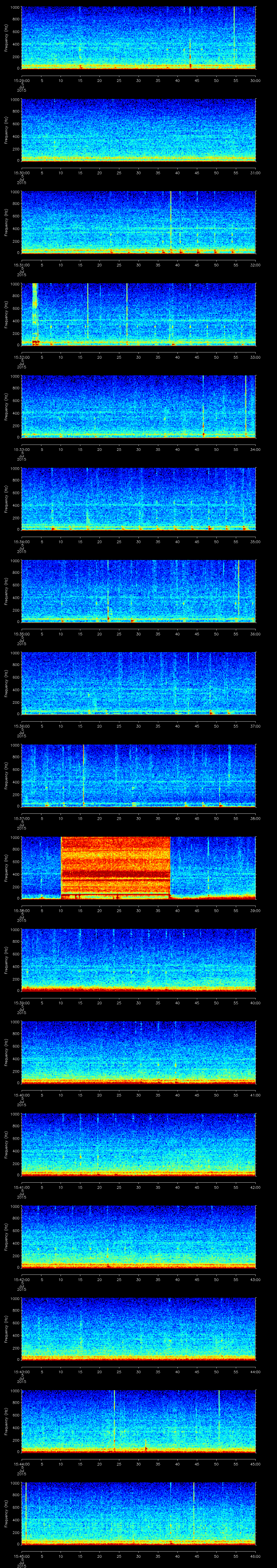
Task: Click the Frequency (Hz) axis label of the top spectrogram
Action: [x=7, y=38]
